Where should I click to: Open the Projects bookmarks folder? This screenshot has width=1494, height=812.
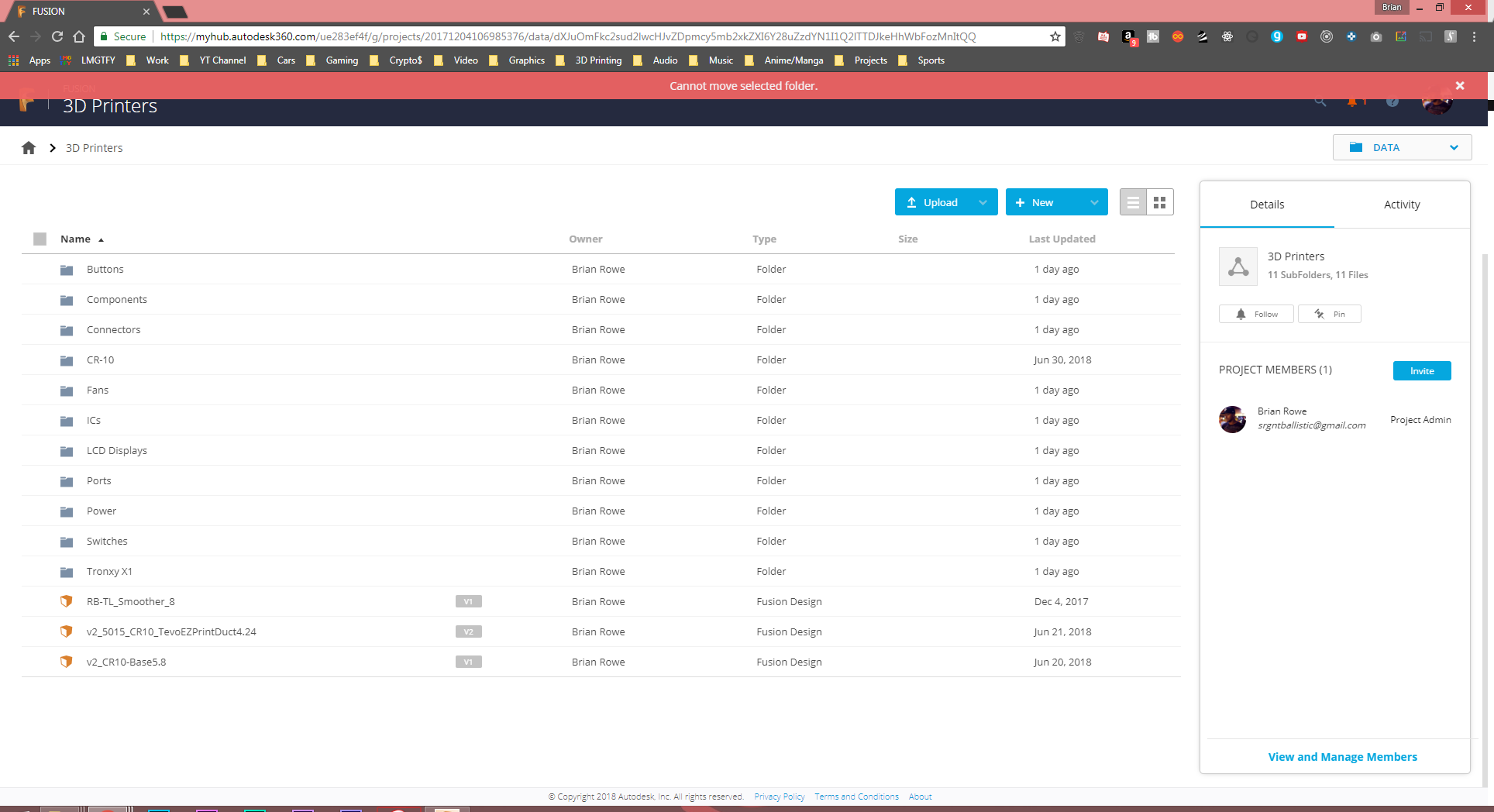(862, 60)
